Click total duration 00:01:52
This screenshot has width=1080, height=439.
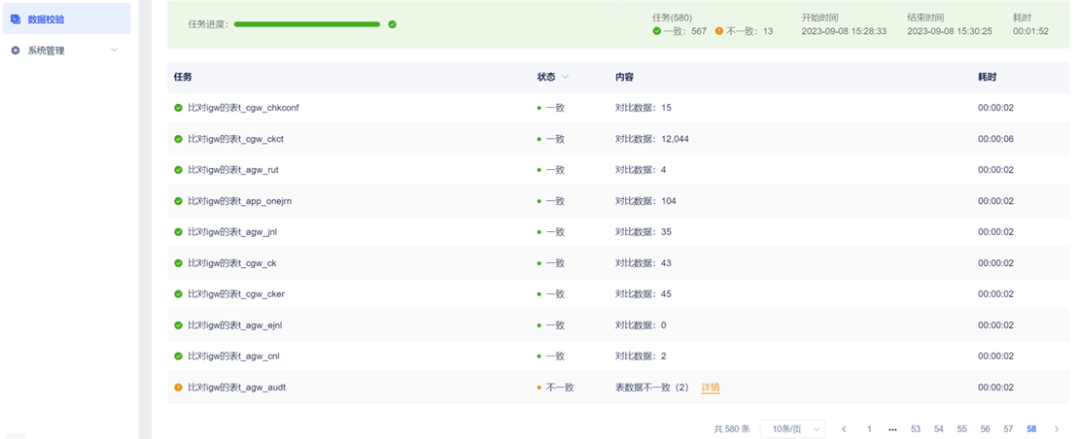coord(1030,31)
